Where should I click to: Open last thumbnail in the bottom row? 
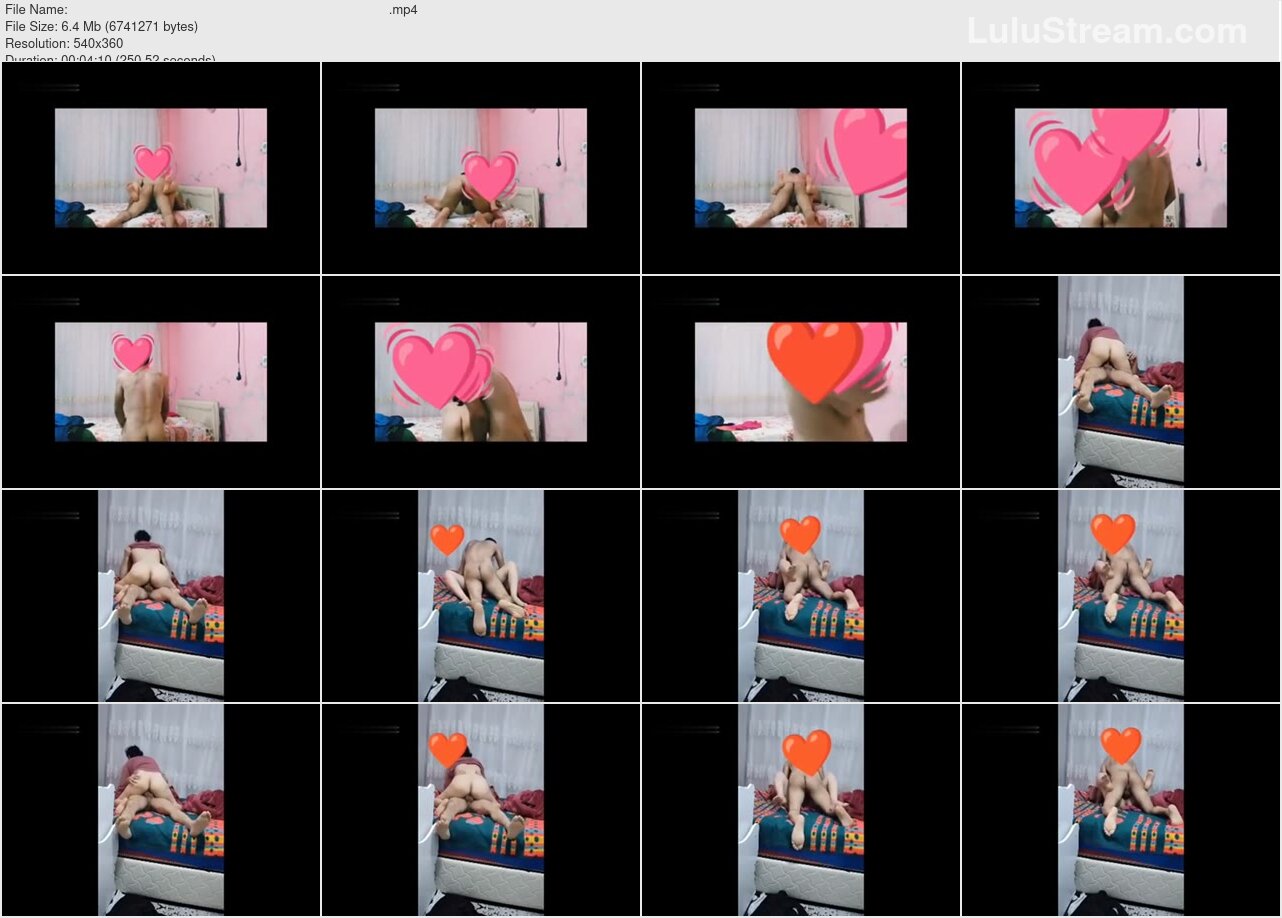[x=1121, y=809]
